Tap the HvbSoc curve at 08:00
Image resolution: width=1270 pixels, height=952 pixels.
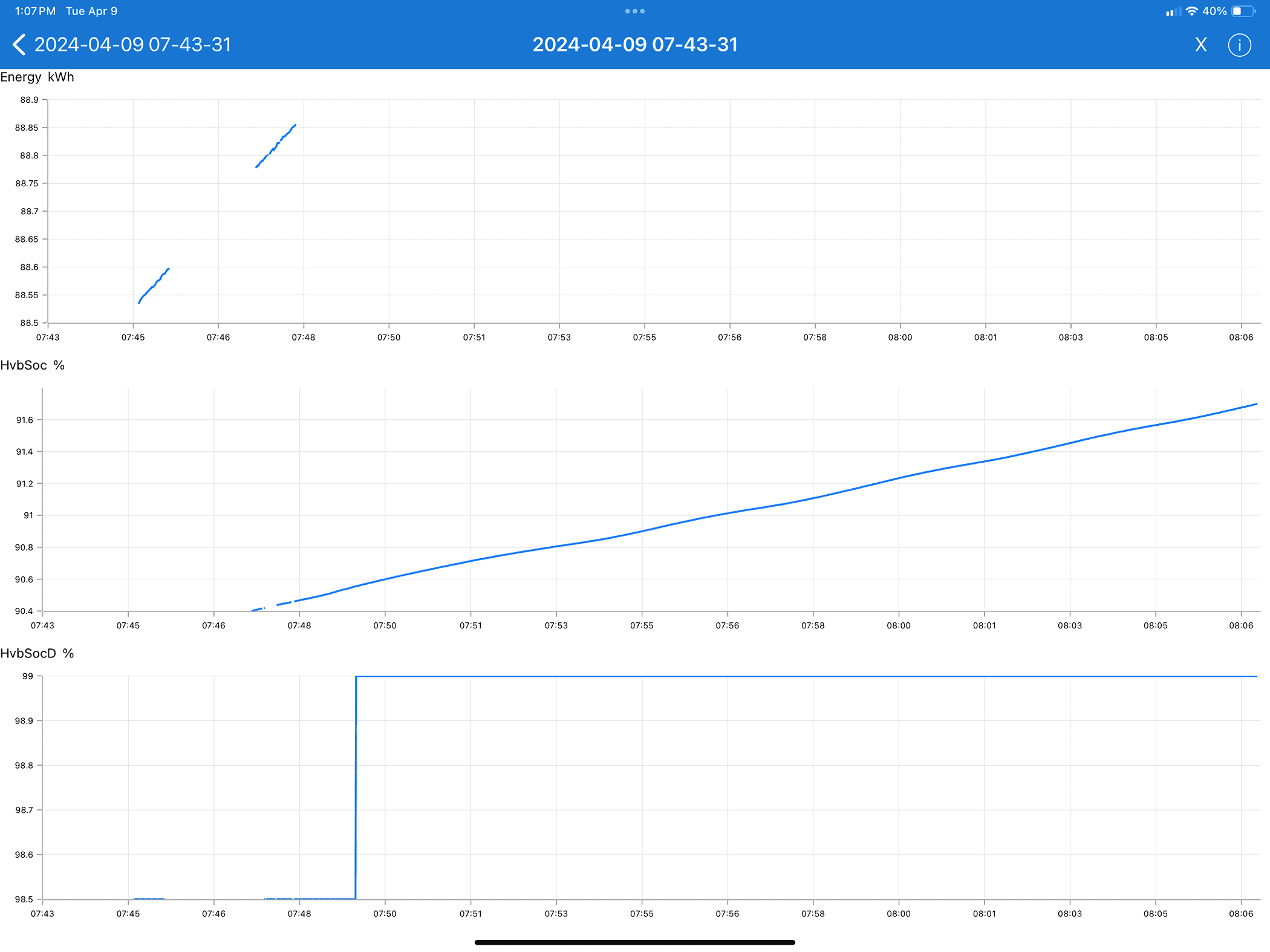[899, 478]
